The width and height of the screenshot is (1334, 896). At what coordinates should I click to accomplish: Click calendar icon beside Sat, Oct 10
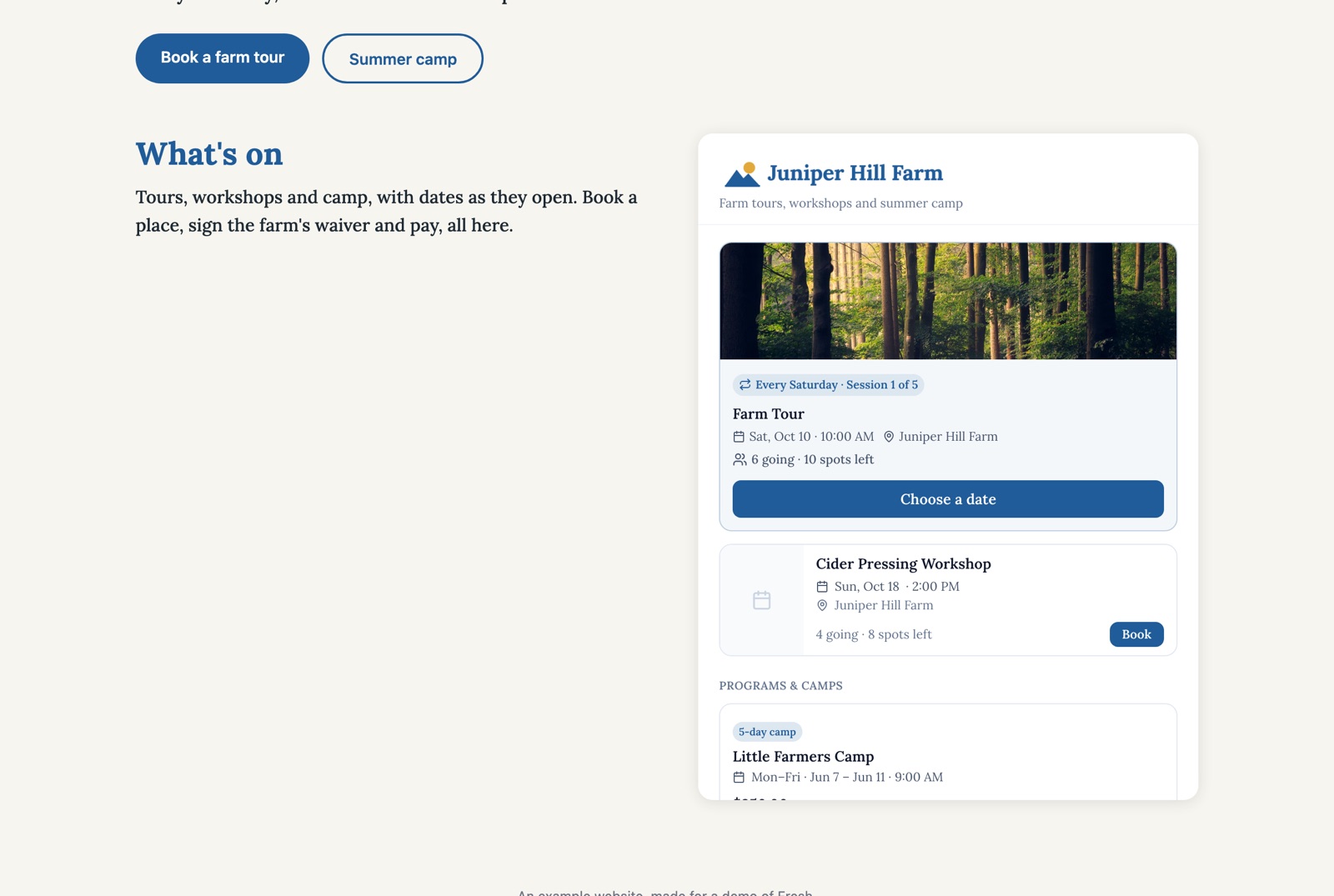739,437
